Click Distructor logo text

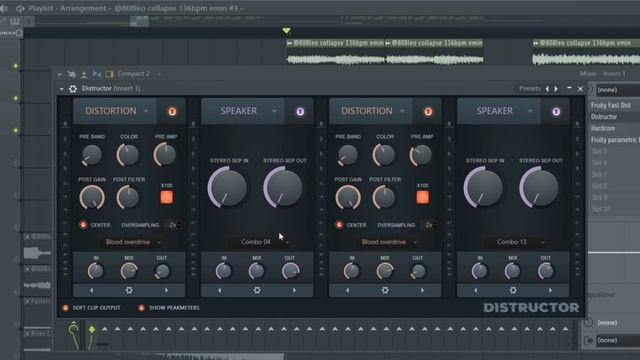click(531, 308)
